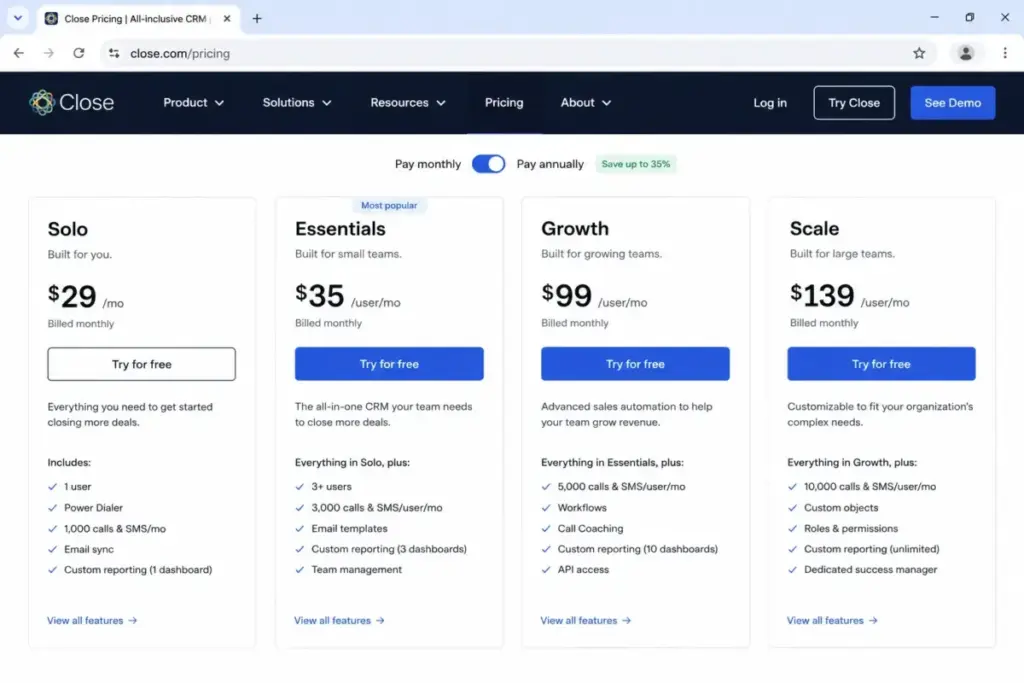Screen dimensions: 1024x683
Task: Start Solo plan Try for free
Action: click(142, 364)
